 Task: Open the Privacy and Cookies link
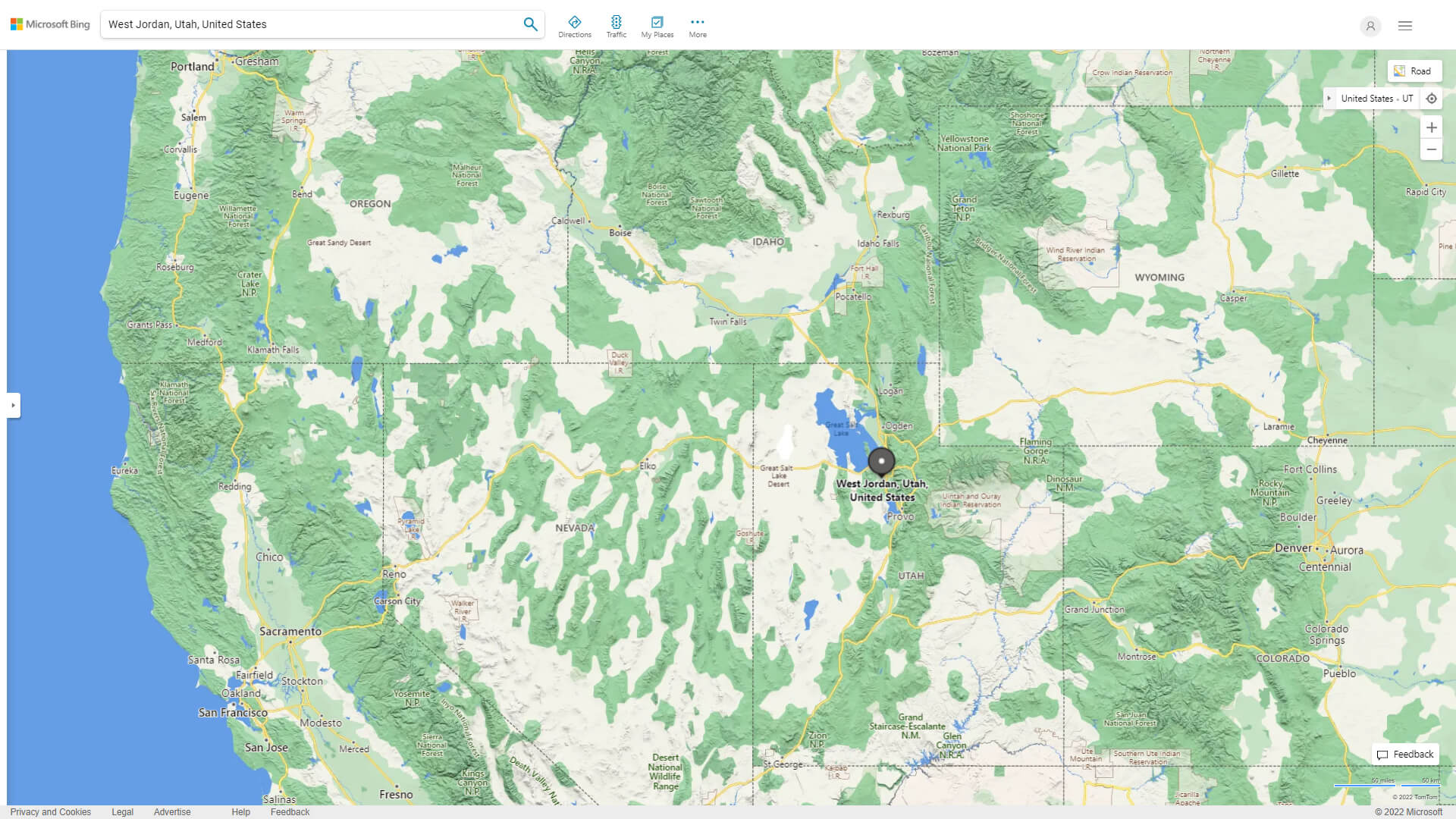pyautogui.click(x=50, y=811)
